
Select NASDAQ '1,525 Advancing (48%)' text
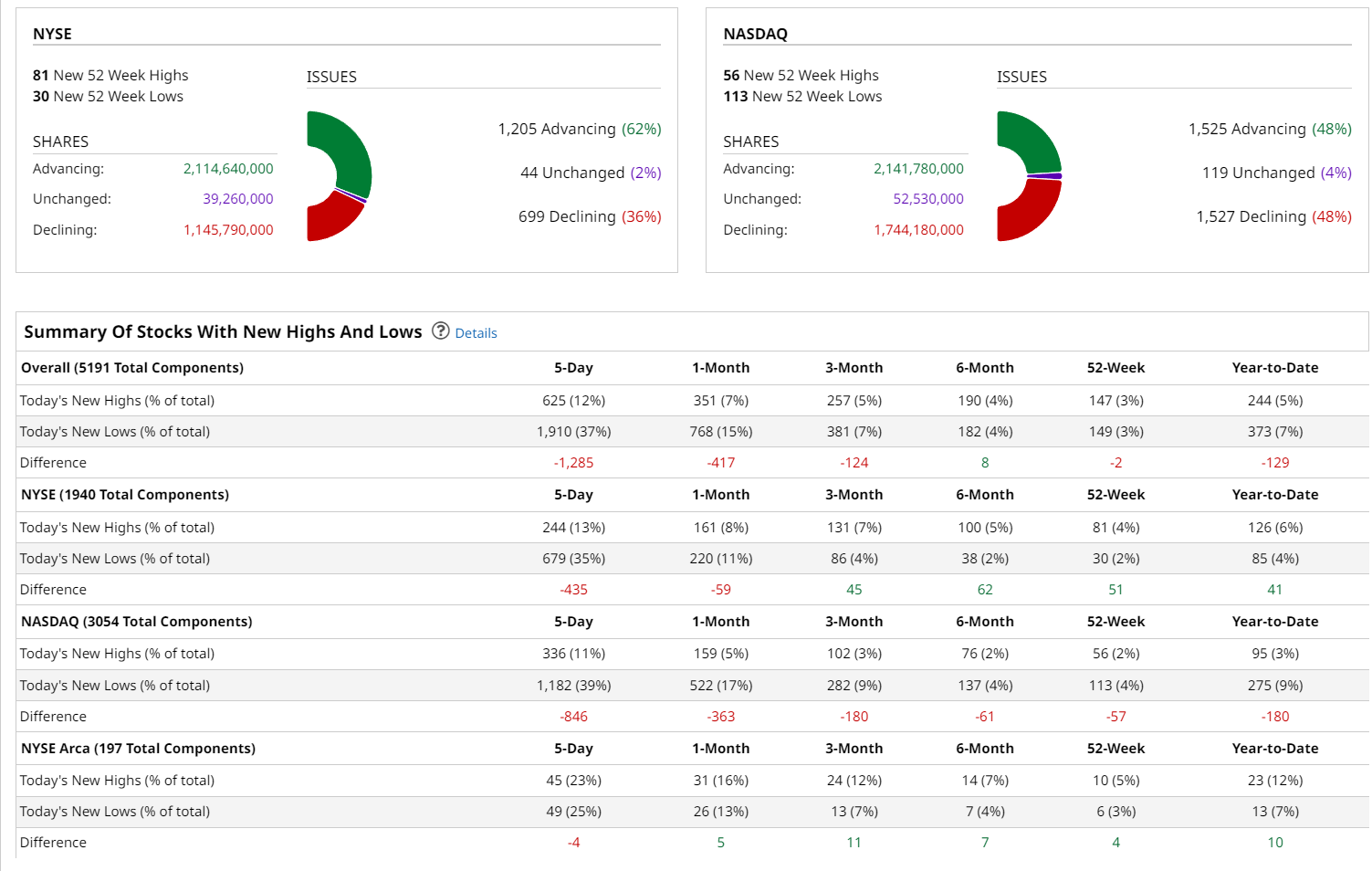[1270, 129]
